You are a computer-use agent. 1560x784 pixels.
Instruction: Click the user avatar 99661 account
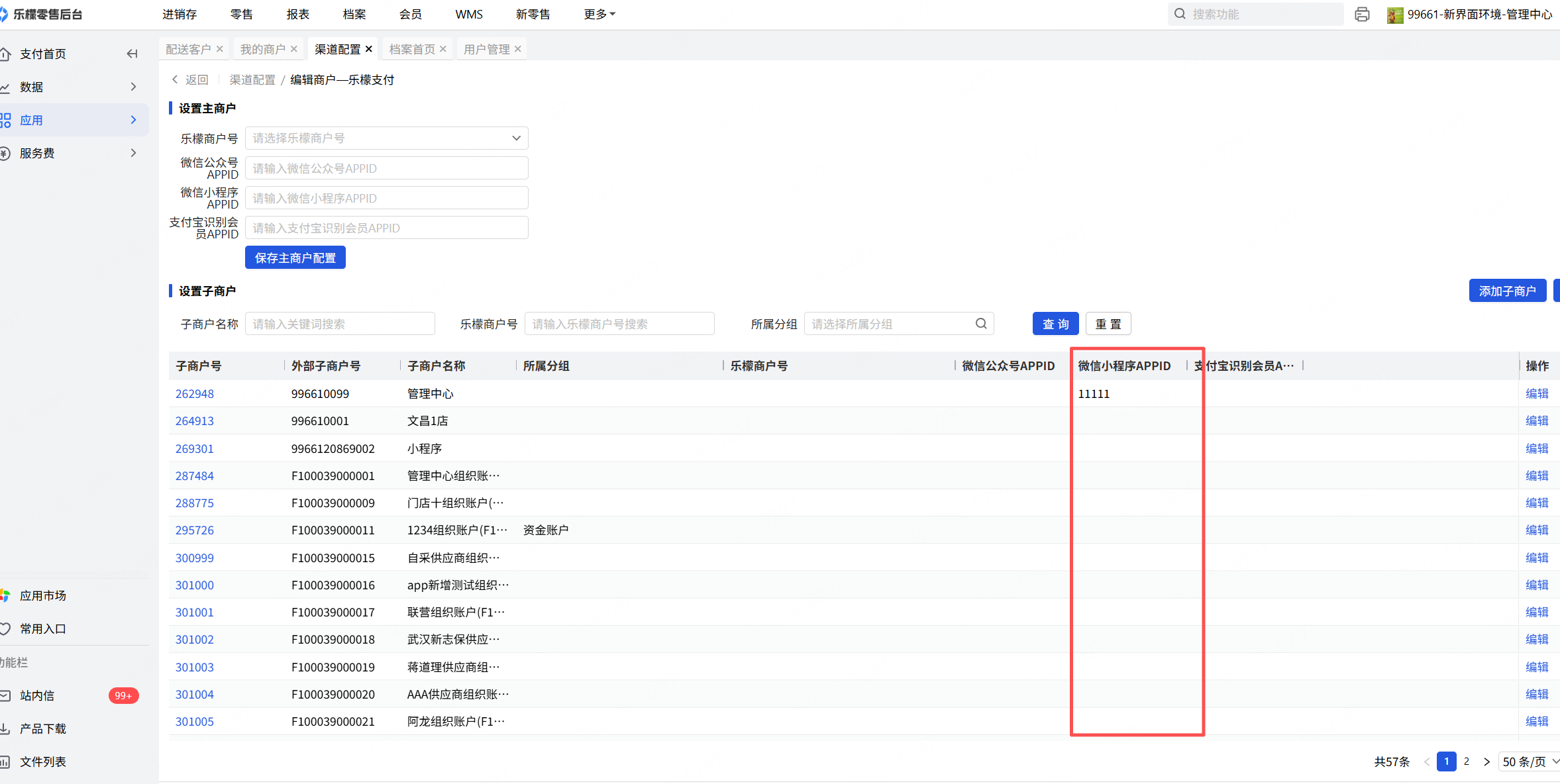pyautogui.click(x=1395, y=15)
